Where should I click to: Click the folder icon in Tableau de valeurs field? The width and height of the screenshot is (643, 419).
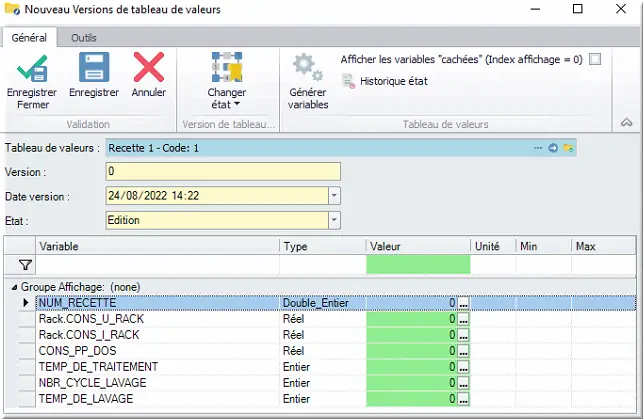pyautogui.click(x=567, y=148)
